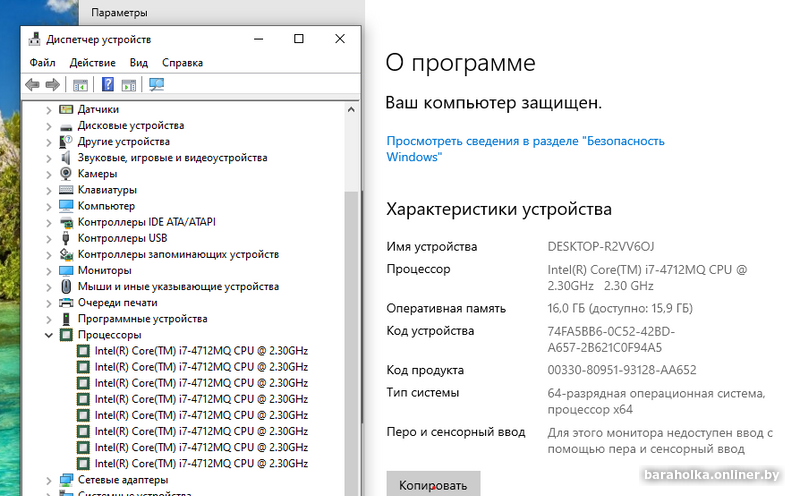Click the Характеристики устройства heading

point(498,209)
